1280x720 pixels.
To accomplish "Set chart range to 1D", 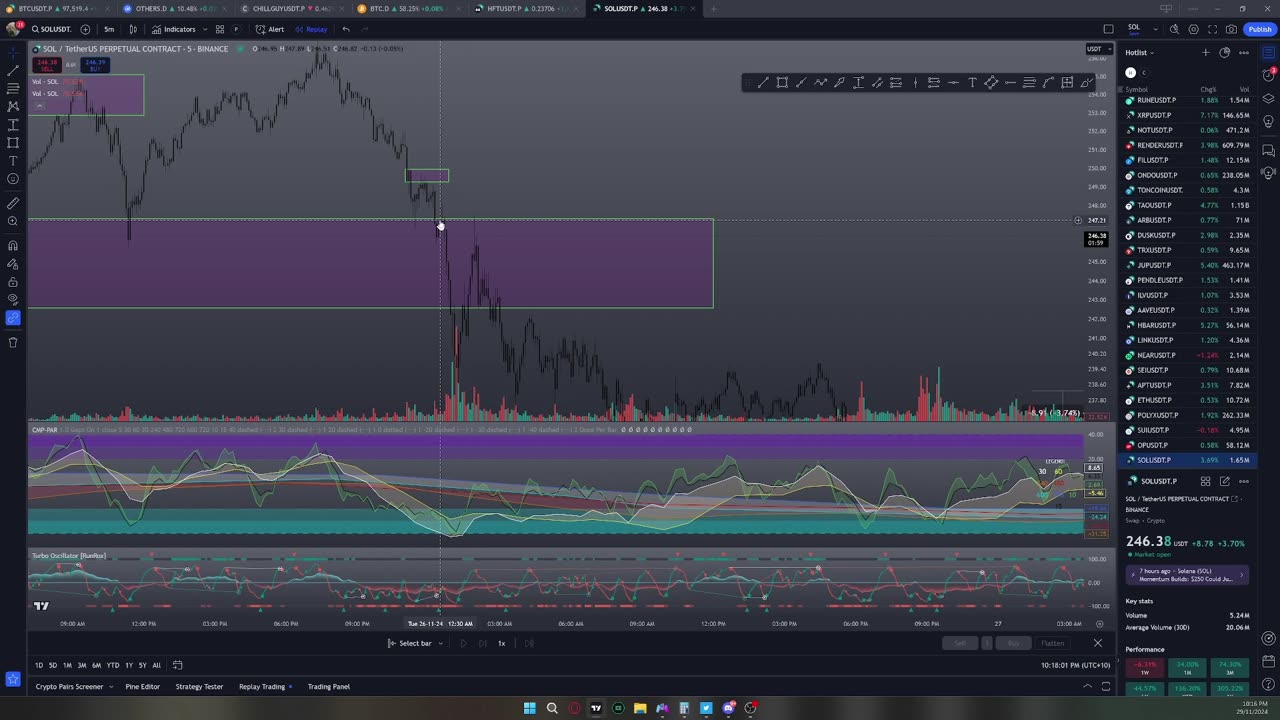I will tap(39, 665).
